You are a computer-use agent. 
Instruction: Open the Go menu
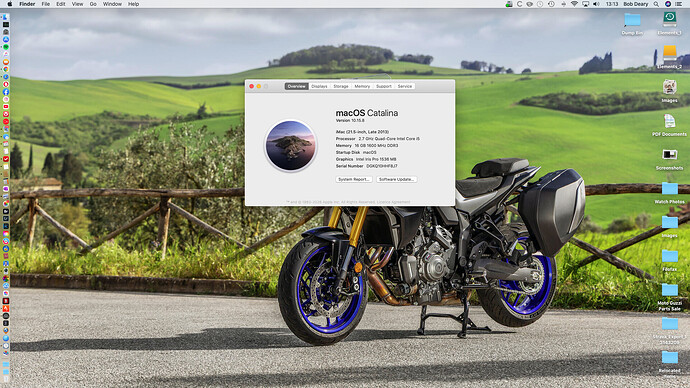[93, 4]
